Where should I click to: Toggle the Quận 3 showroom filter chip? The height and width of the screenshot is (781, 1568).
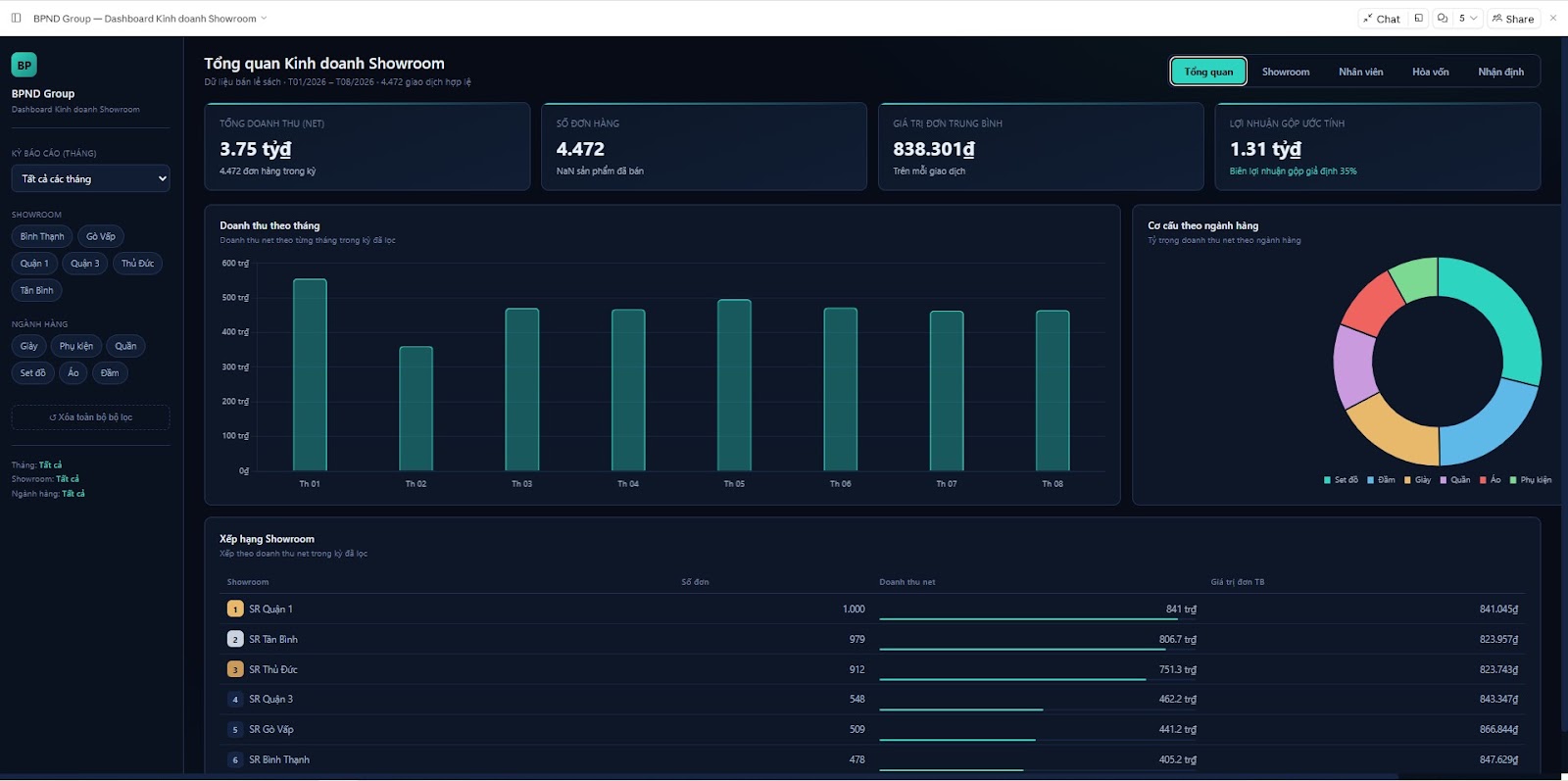click(85, 264)
